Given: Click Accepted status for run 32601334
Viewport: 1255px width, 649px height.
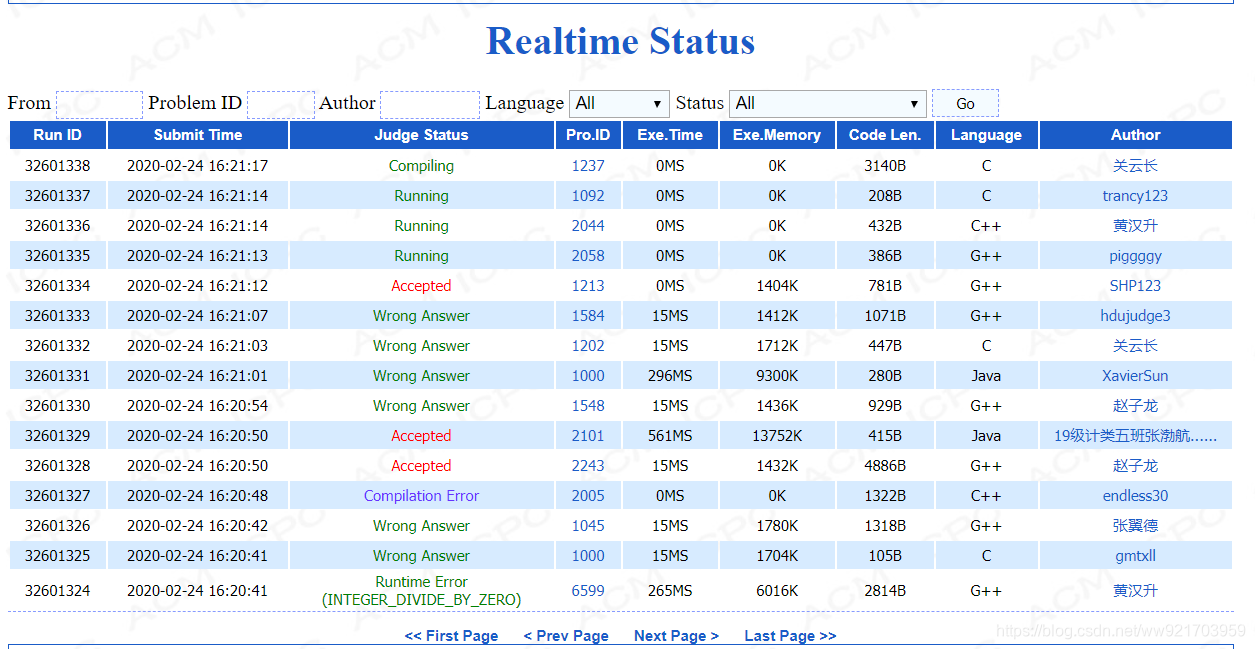Looking at the screenshot, I should 421,286.
